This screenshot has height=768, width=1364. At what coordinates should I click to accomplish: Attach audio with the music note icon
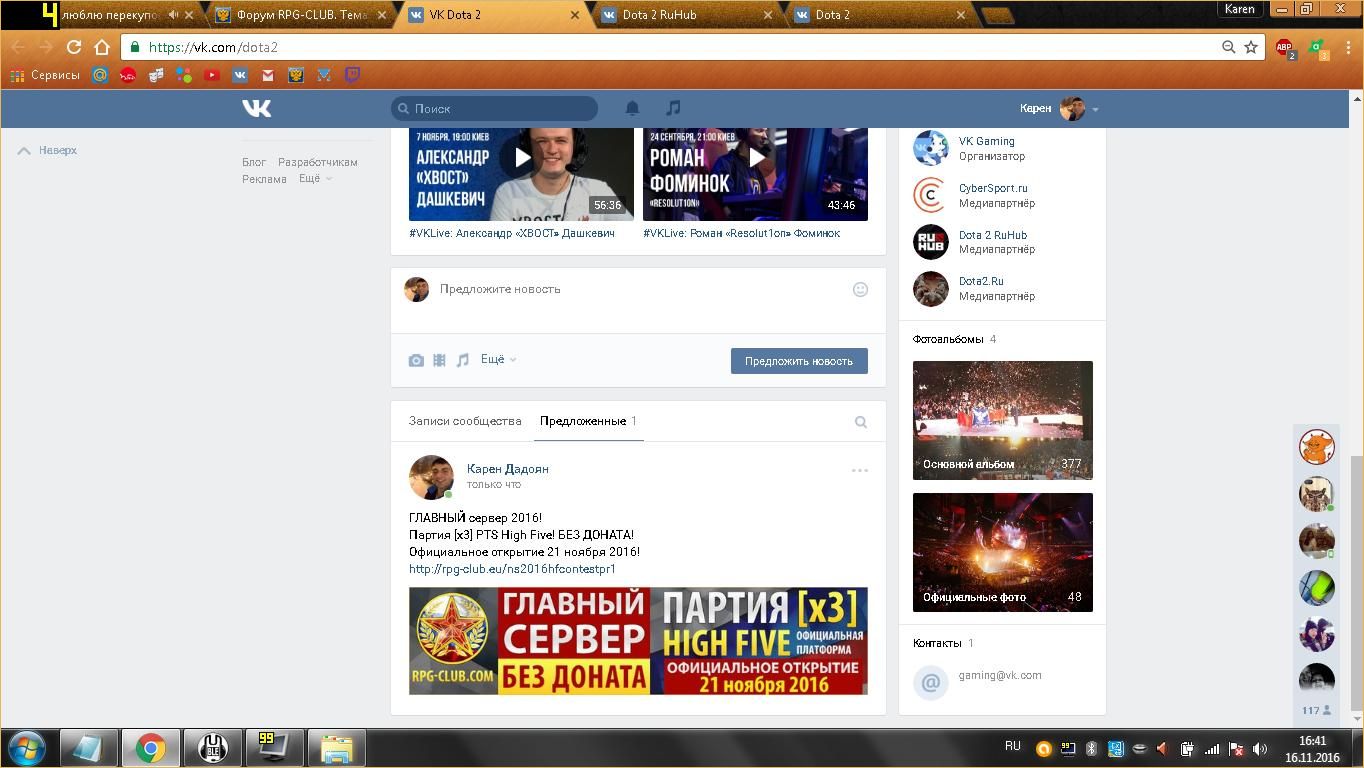(x=462, y=360)
